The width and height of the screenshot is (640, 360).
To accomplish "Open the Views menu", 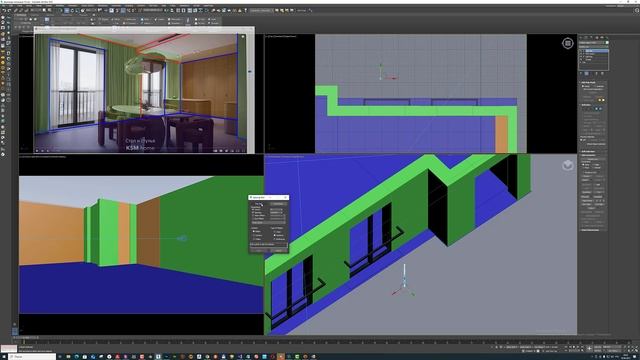I will (x=39, y=6).
